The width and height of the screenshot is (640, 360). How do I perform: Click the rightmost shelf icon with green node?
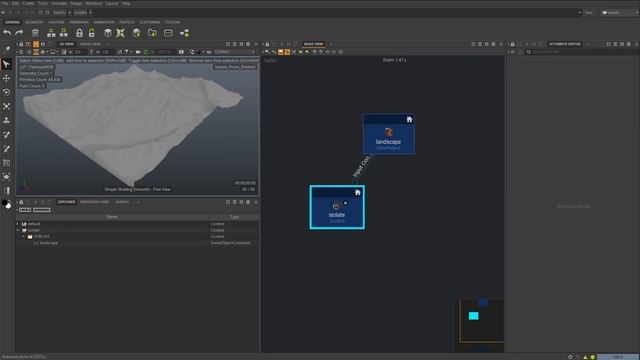[184, 33]
